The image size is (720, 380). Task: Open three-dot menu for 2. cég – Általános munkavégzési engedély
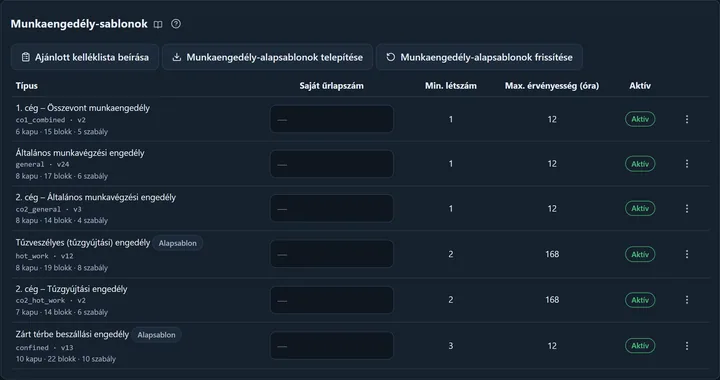tap(687, 209)
